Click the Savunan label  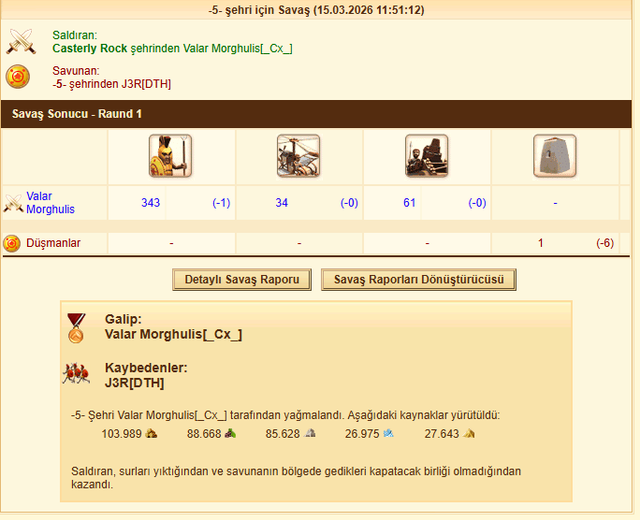[76, 71]
